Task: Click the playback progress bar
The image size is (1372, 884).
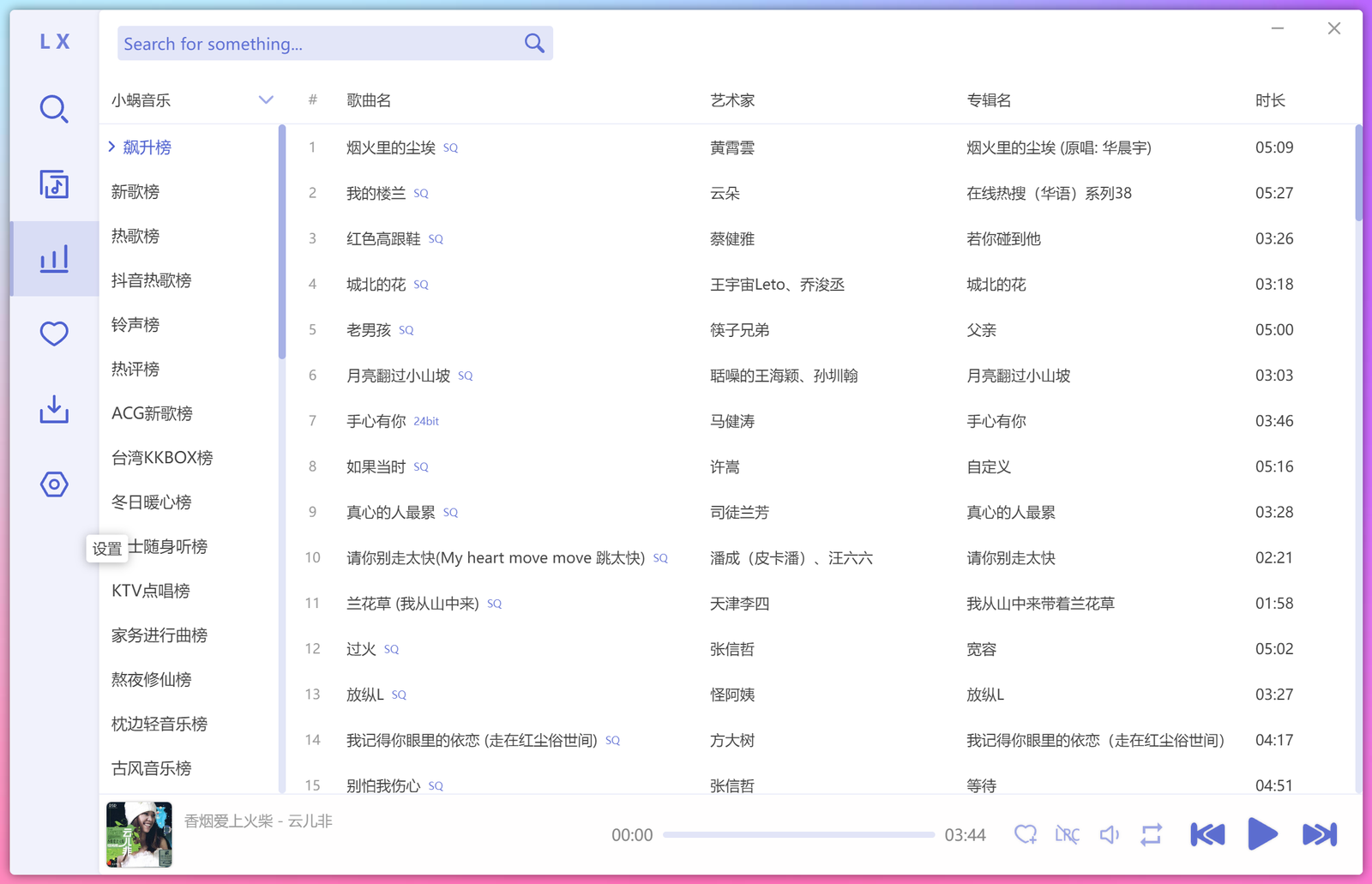Action: click(798, 834)
